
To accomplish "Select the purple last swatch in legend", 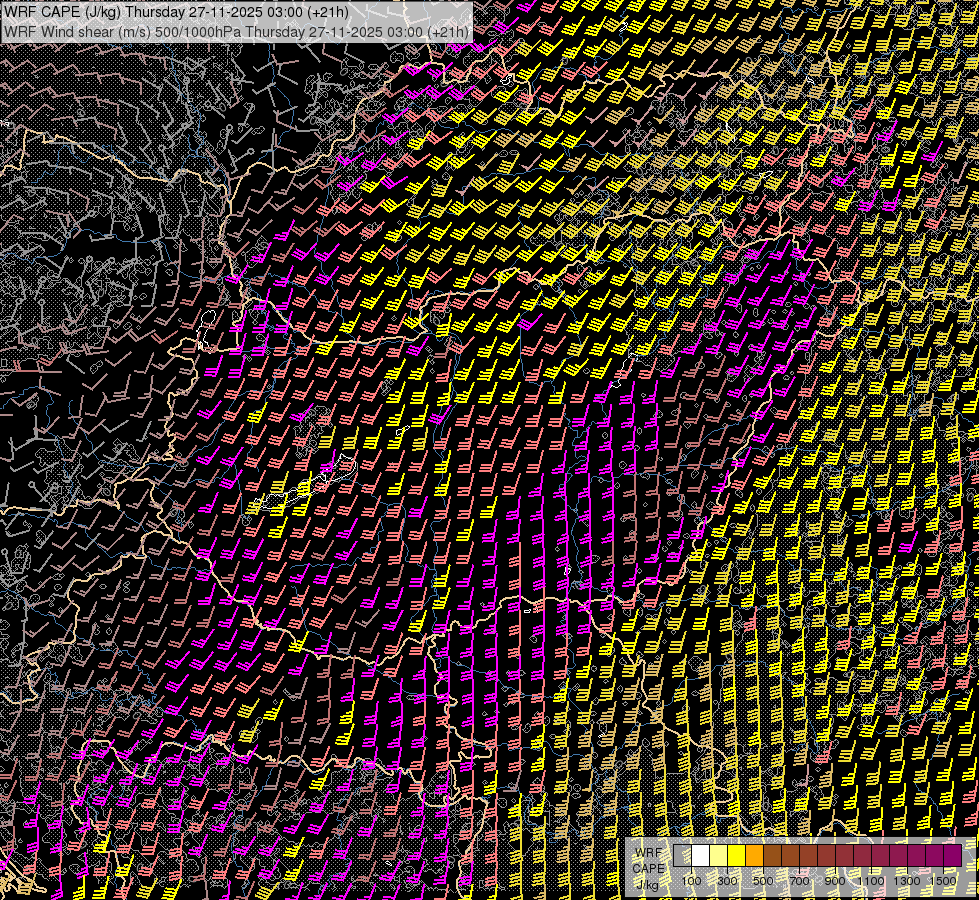I will pyautogui.click(x=953, y=856).
